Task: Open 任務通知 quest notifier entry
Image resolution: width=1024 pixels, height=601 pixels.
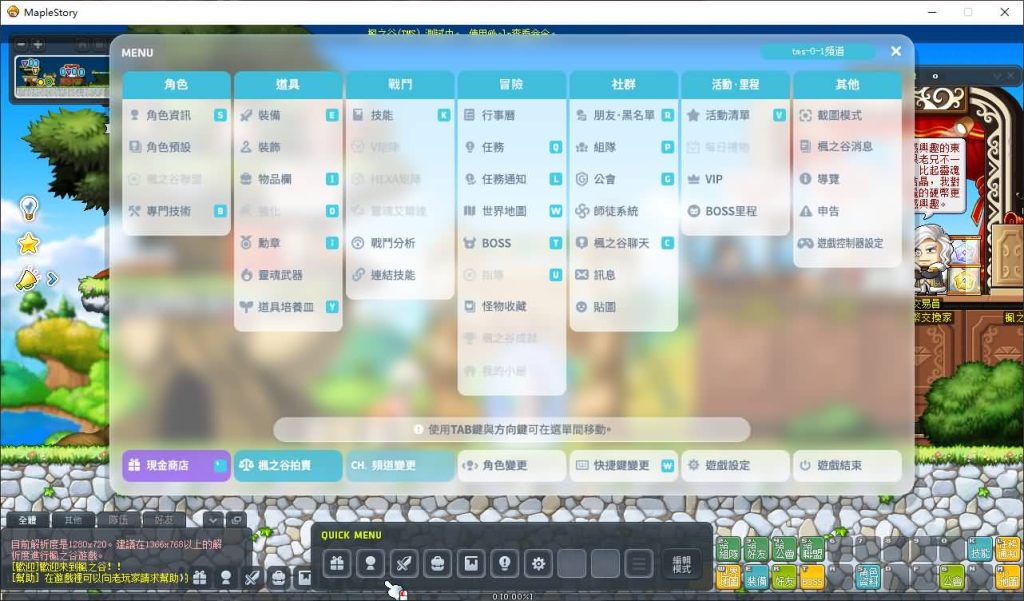Action: pyautogui.click(x=511, y=179)
